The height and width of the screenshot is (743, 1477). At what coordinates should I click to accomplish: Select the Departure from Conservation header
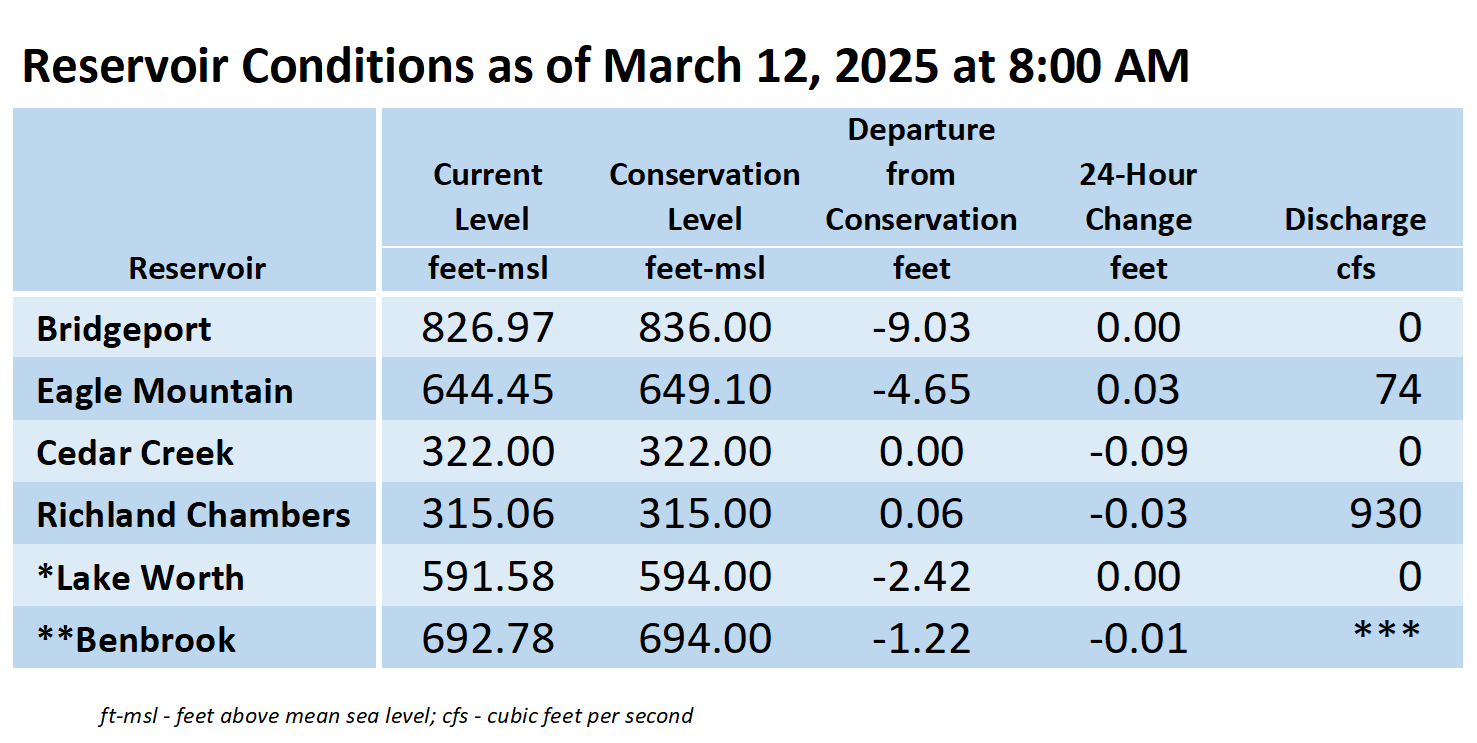coord(921,175)
